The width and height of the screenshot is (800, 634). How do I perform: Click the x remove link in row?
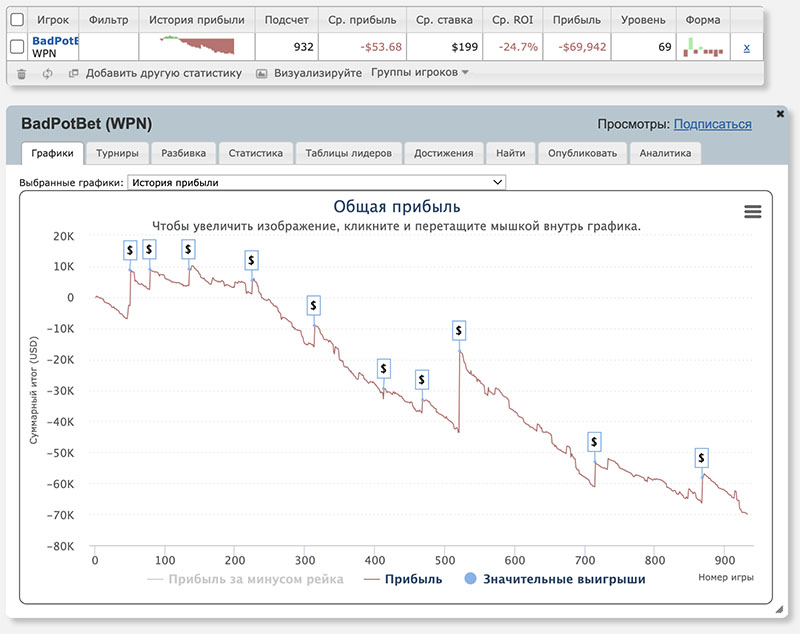click(747, 47)
